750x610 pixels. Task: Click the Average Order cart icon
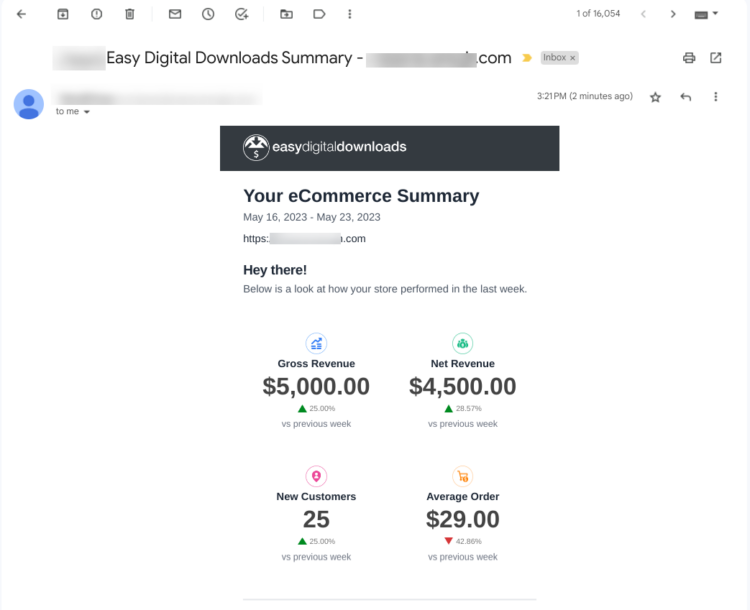tap(463, 476)
